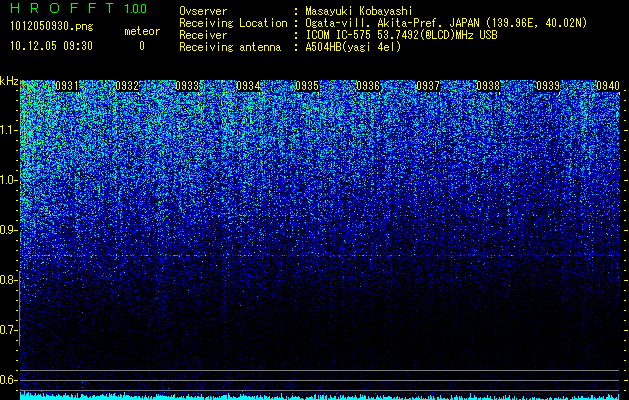Image resolution: width=629 pixels, height=400 pixels.
Task: Click the 0940 time marker
Action: click(608, 86)
